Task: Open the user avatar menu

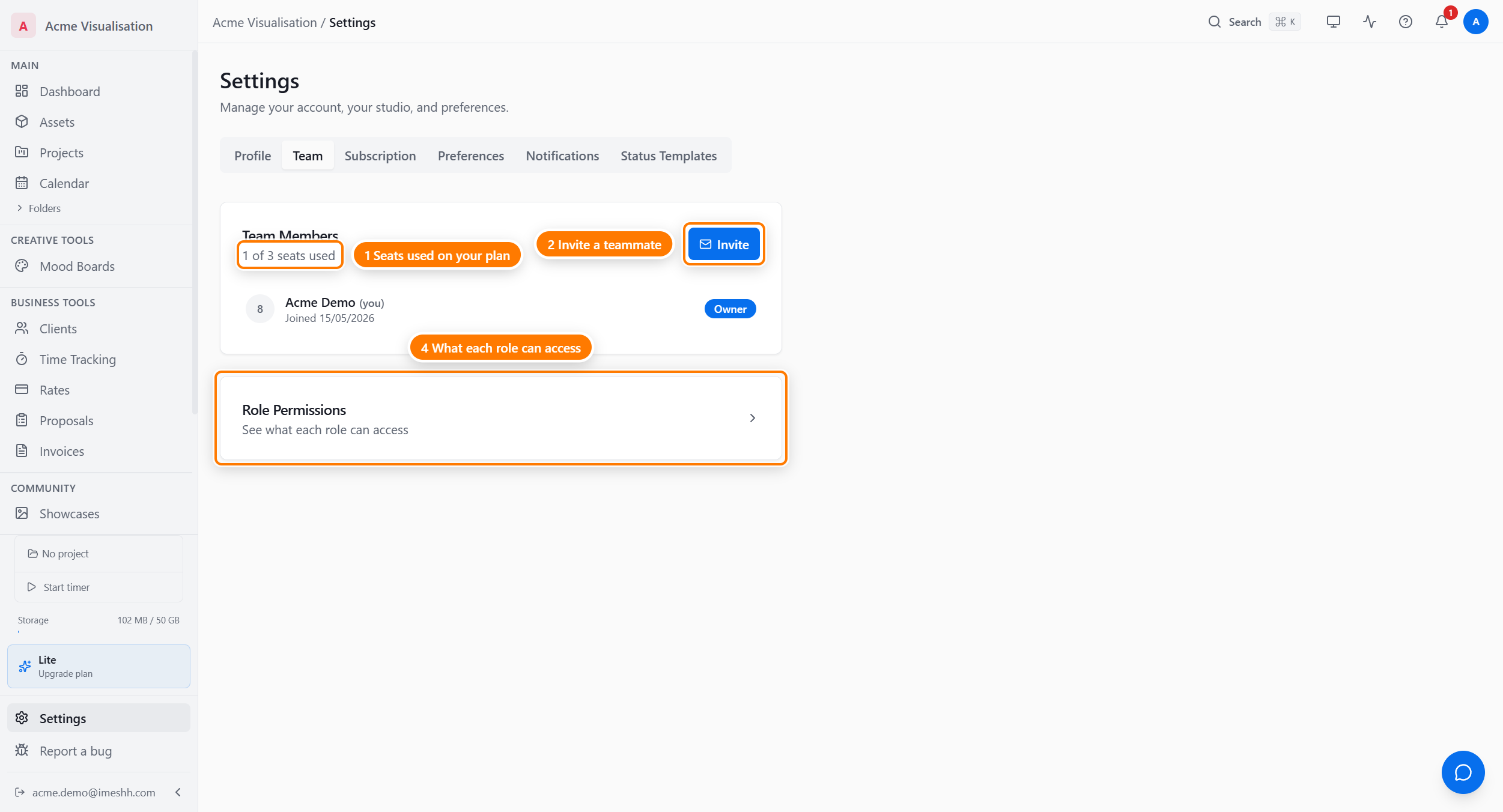Action: [x=1476, y=22]
